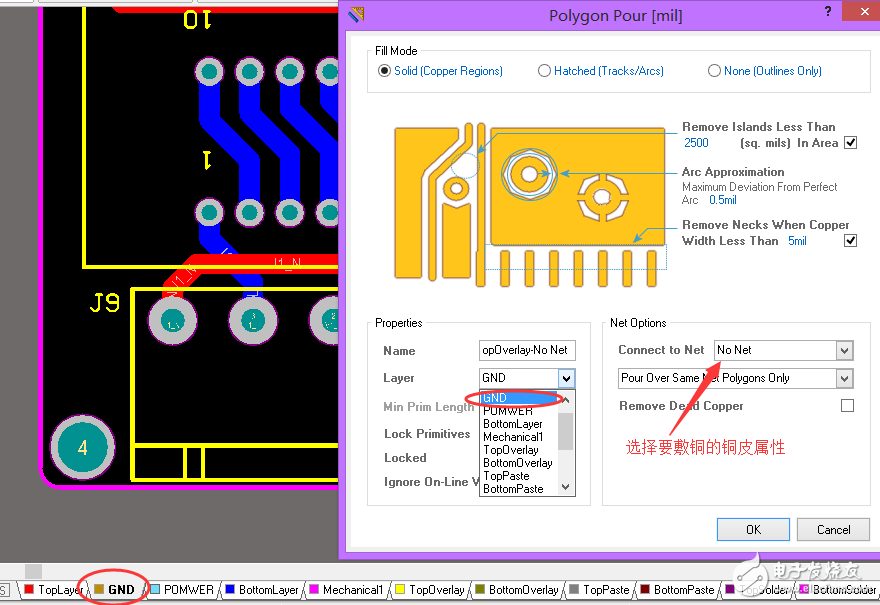The image size is (880, 605).
Task: Enable Remove Dead Copper checkbox
Action: coord(847,405)
